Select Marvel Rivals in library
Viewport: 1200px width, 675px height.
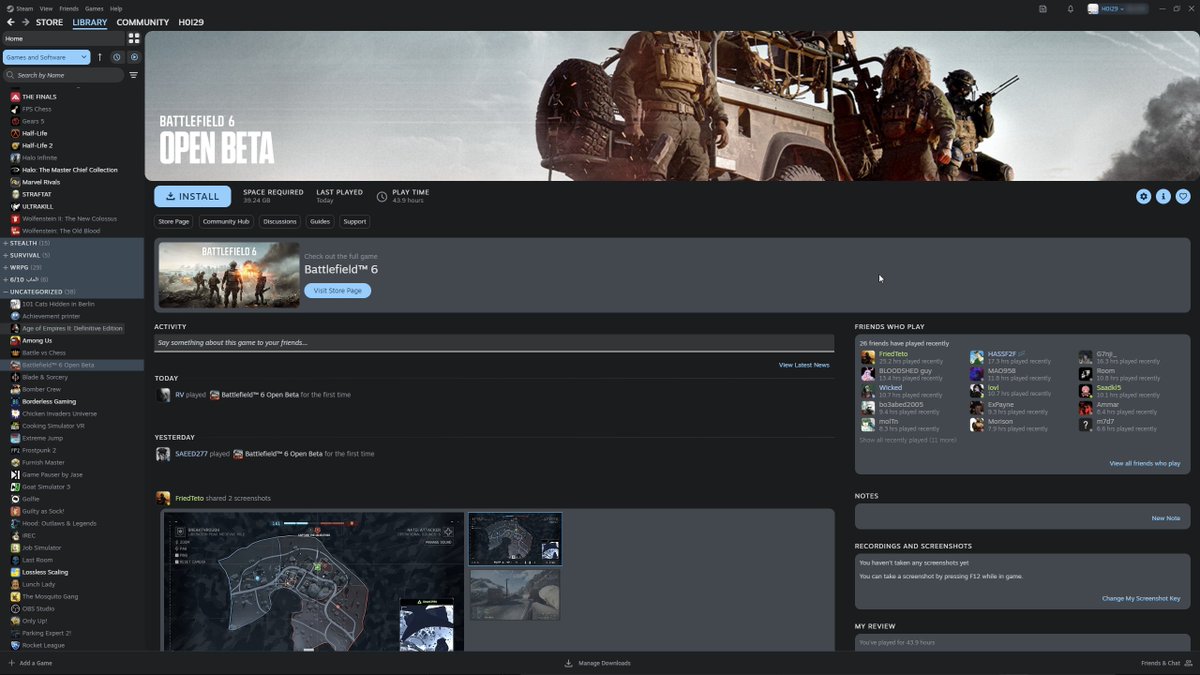[41, 182]
